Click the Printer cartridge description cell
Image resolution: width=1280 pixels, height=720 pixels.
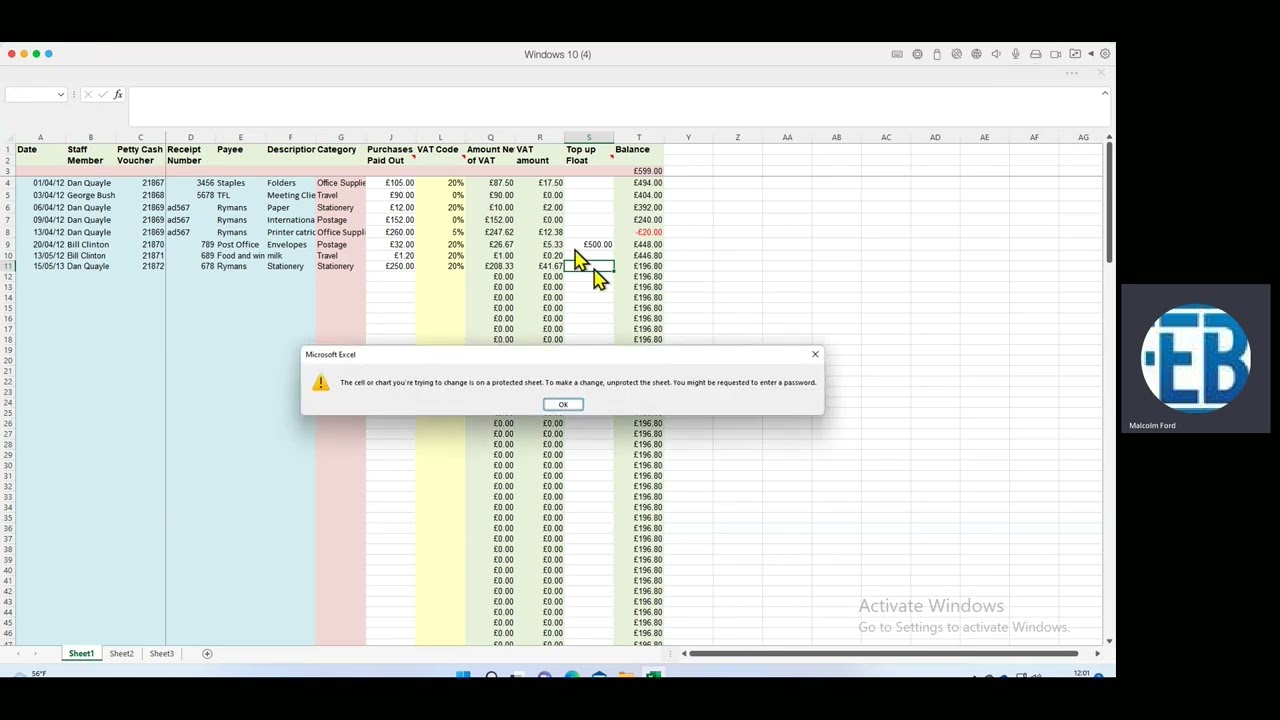290,232
